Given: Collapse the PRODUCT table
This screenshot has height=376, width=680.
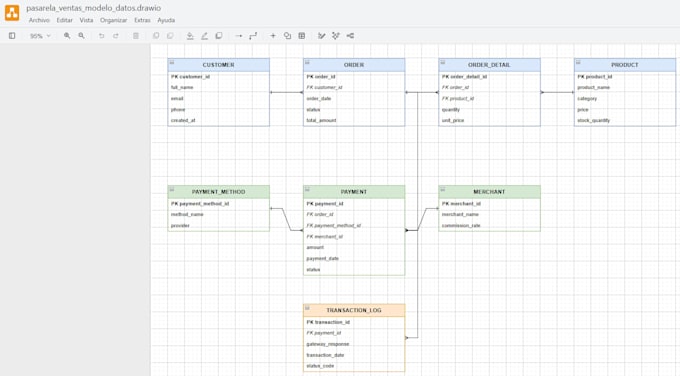Looking at the screenshot, I should click(578, 62).
